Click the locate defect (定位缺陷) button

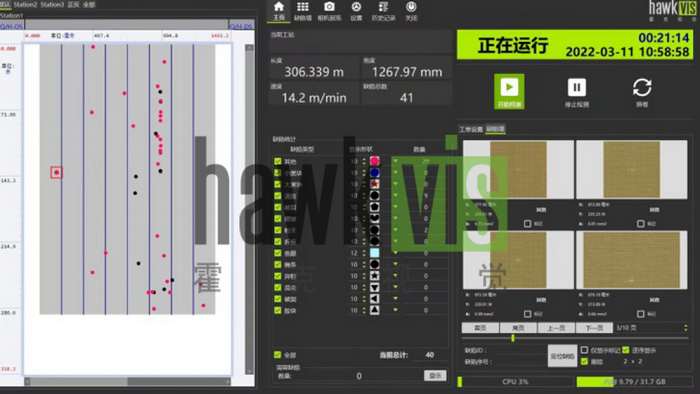pos(562,356)
